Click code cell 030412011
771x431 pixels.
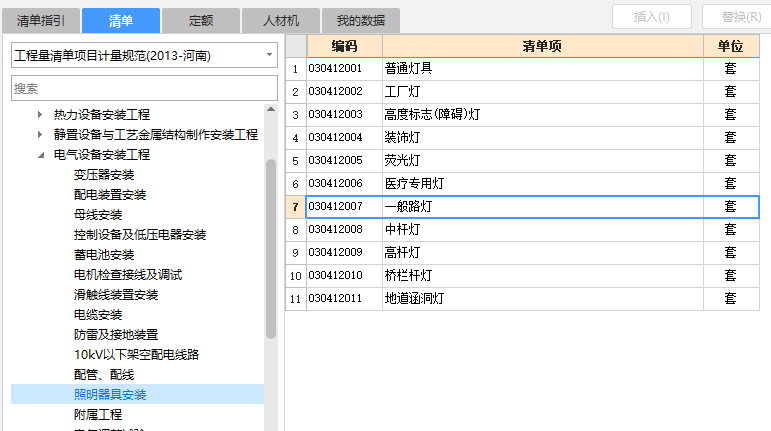[344, 299]
